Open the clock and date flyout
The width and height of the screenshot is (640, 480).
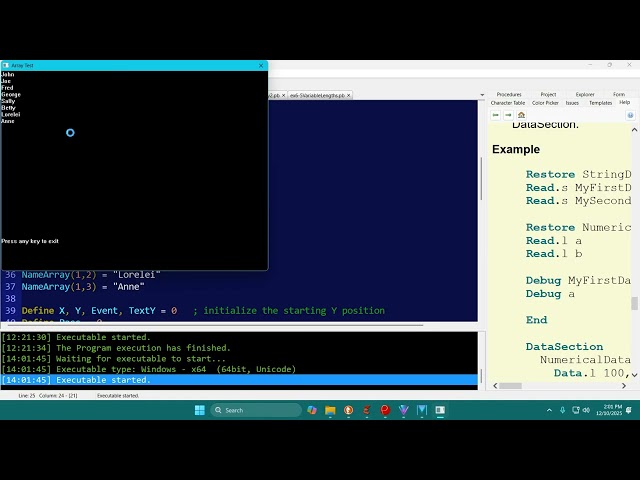coord(609,410)
